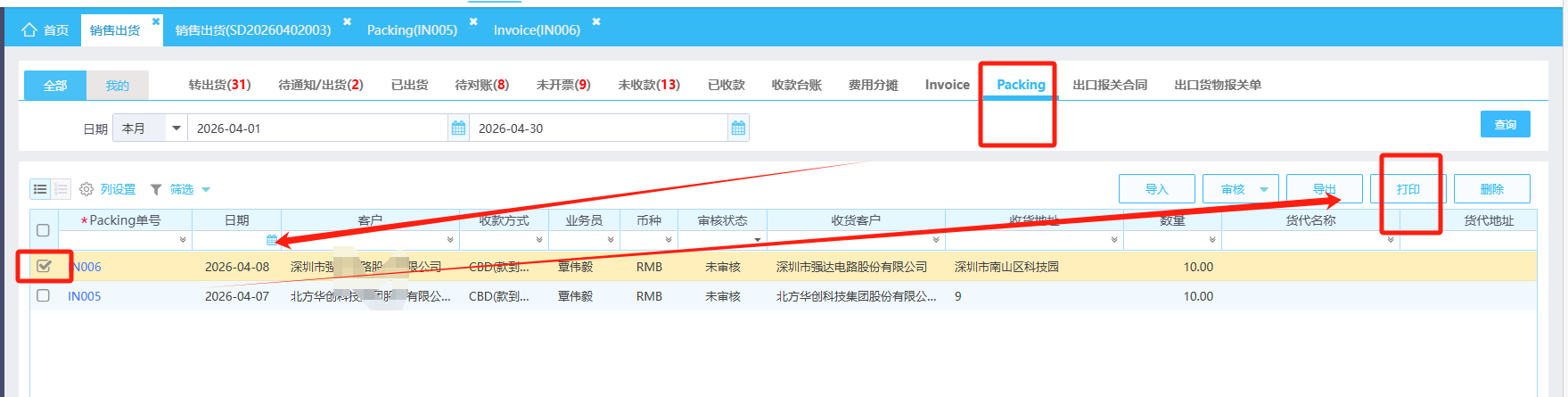
Task: Expand the 本月 date range dropdown
Action: [177, 128]
